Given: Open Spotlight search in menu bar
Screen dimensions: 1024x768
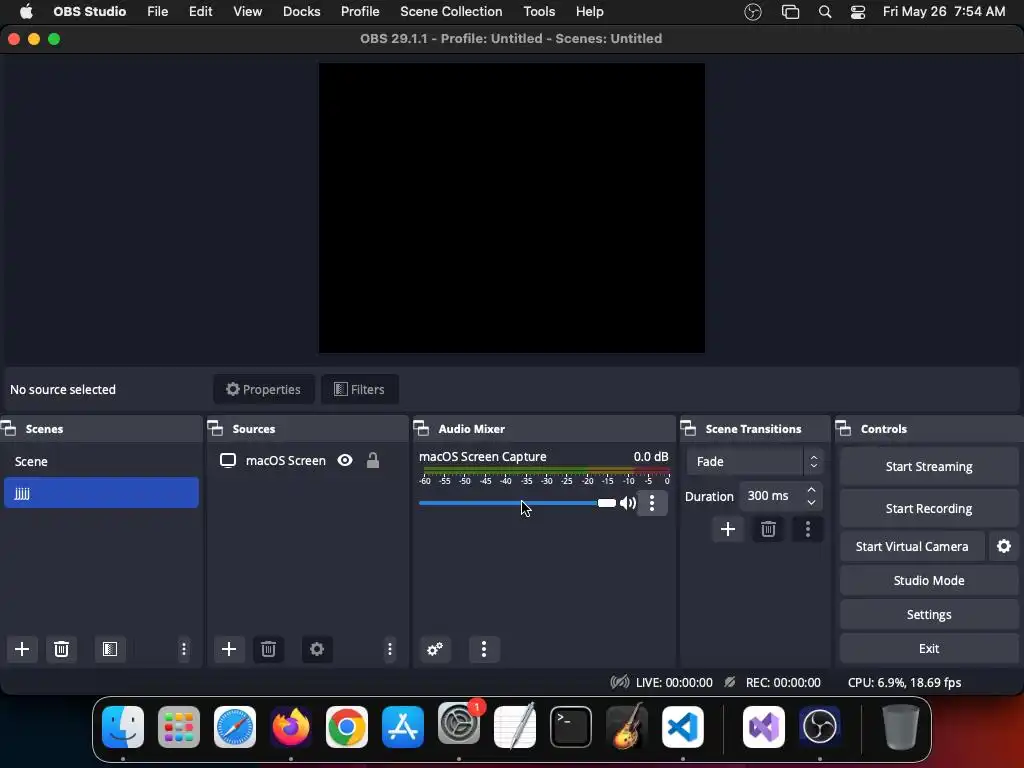Looking at the screenshot, I should (825, 12).
